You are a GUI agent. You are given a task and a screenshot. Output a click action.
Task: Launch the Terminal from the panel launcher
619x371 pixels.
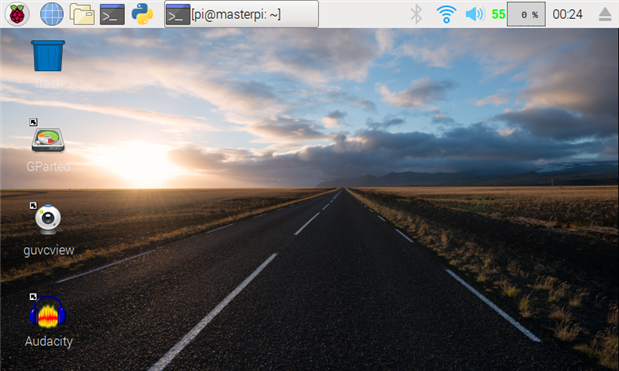point(113,14)
